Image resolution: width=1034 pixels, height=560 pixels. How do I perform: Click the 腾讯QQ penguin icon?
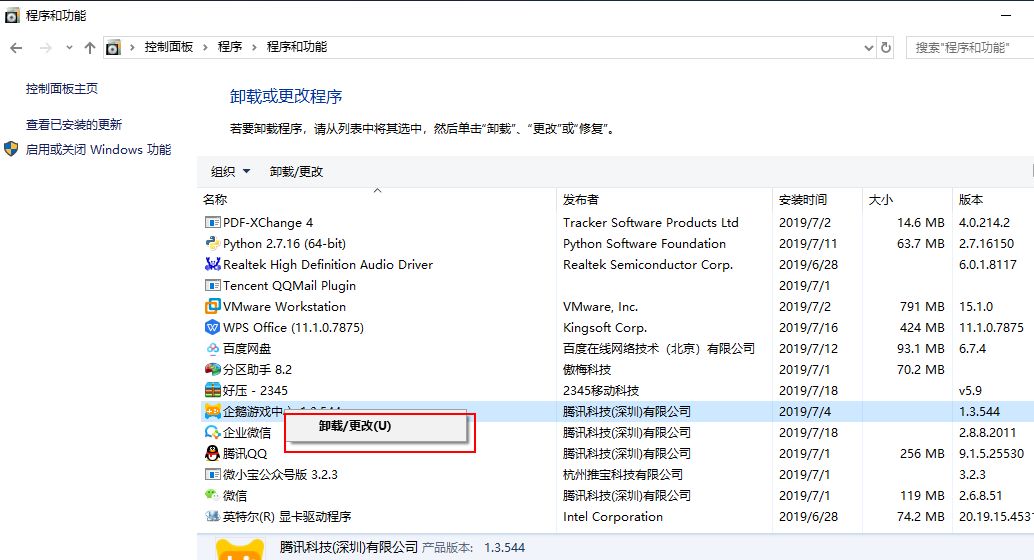click(x=212, y=453)
